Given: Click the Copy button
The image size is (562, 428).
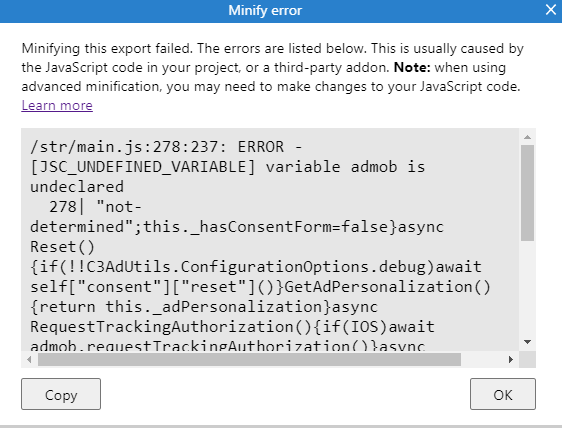Looking at the screenshot, I should tap(61, 394).
